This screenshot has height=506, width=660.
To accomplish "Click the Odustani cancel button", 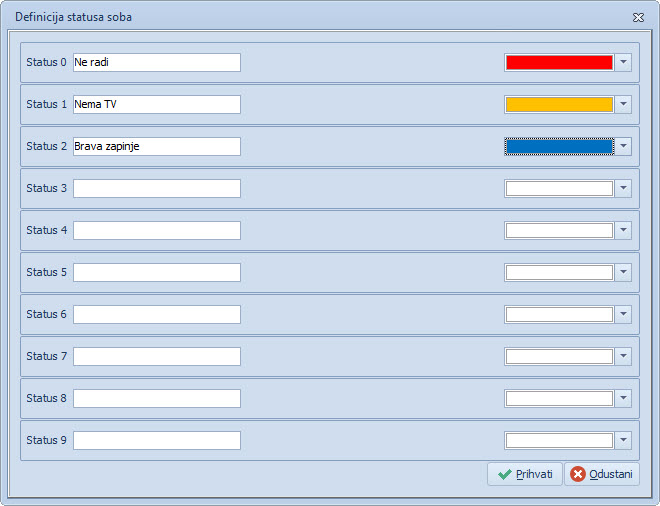I will (x=602, y=474).
